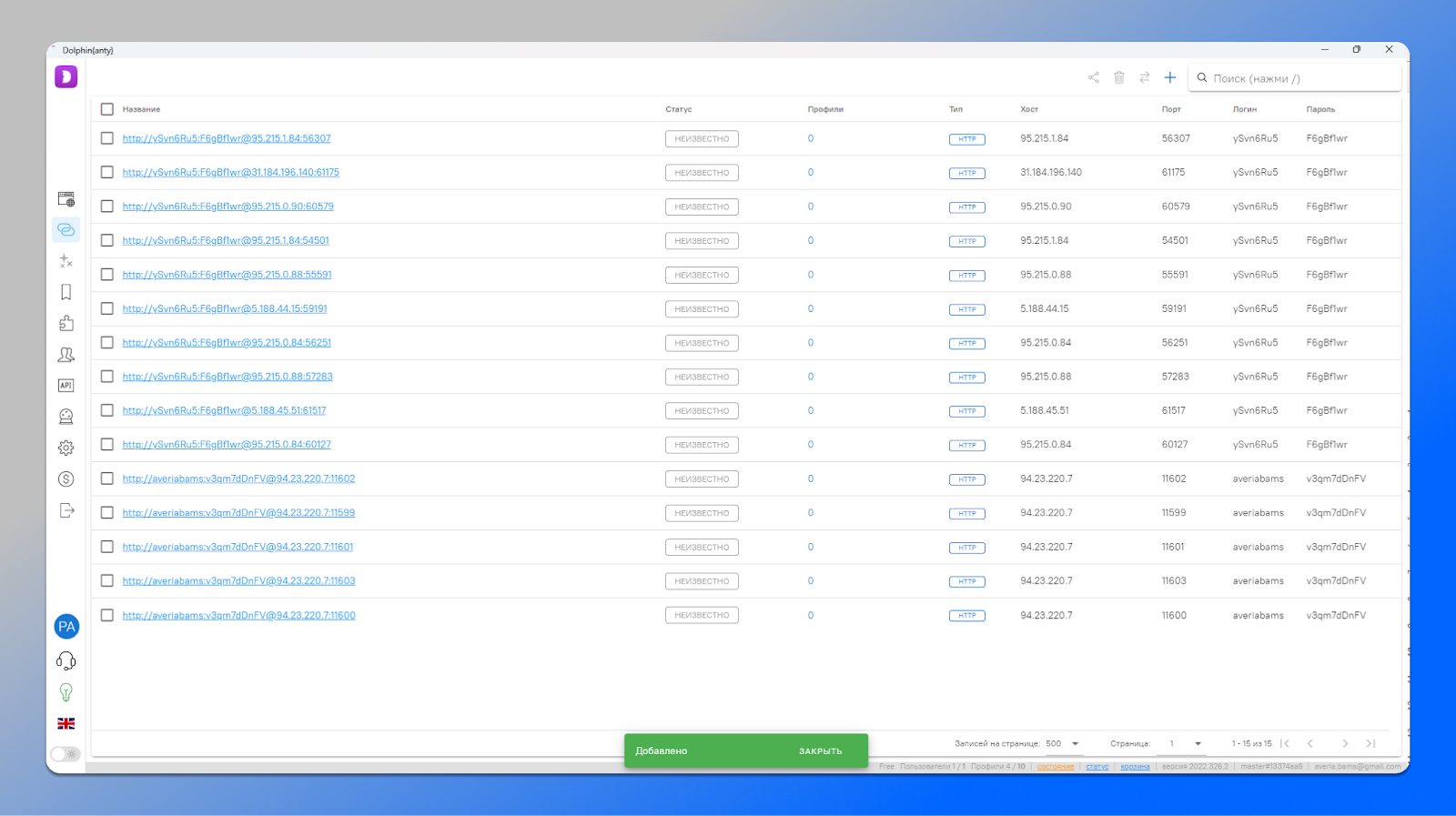Click profiles count 0 for 95.215.0.90:60579
The height and width of the screenshot is (816, 1456).
click(x=811, y=207)
